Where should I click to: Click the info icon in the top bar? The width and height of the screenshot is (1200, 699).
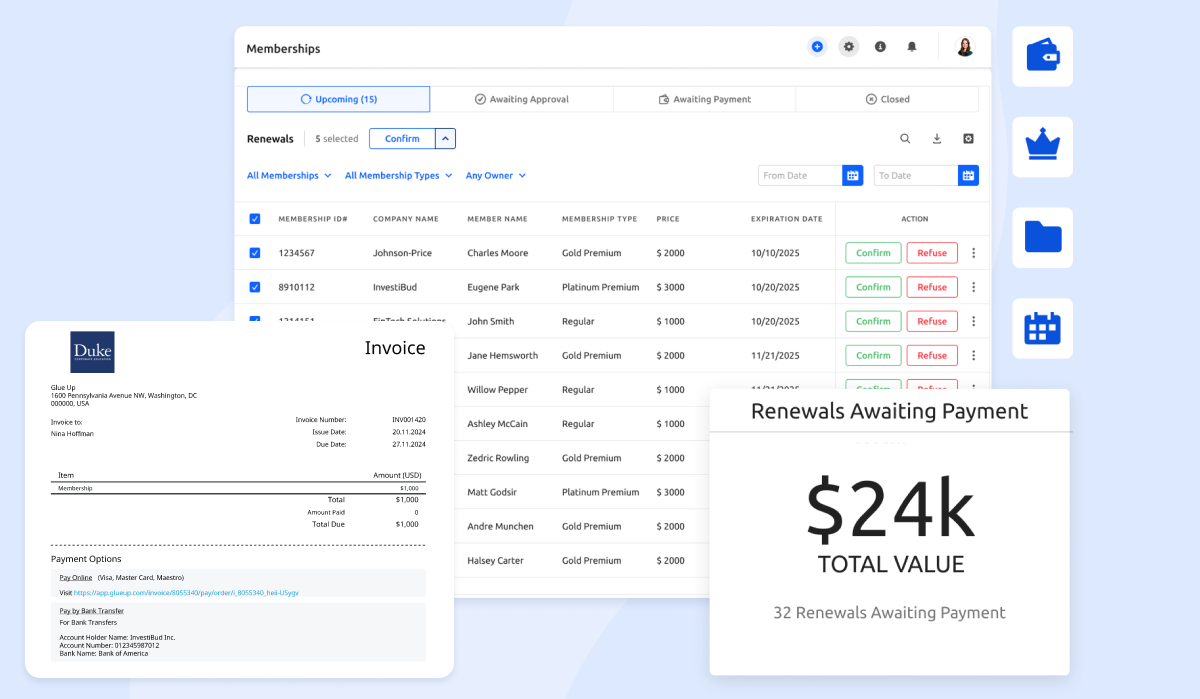[880, 46]
